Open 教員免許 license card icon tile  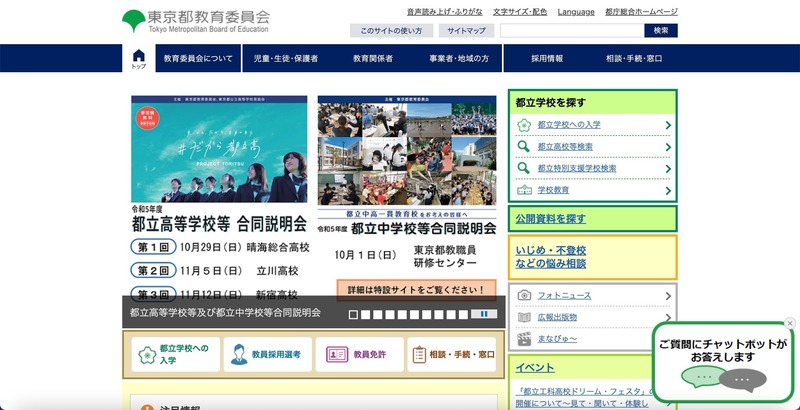point(355,354)
